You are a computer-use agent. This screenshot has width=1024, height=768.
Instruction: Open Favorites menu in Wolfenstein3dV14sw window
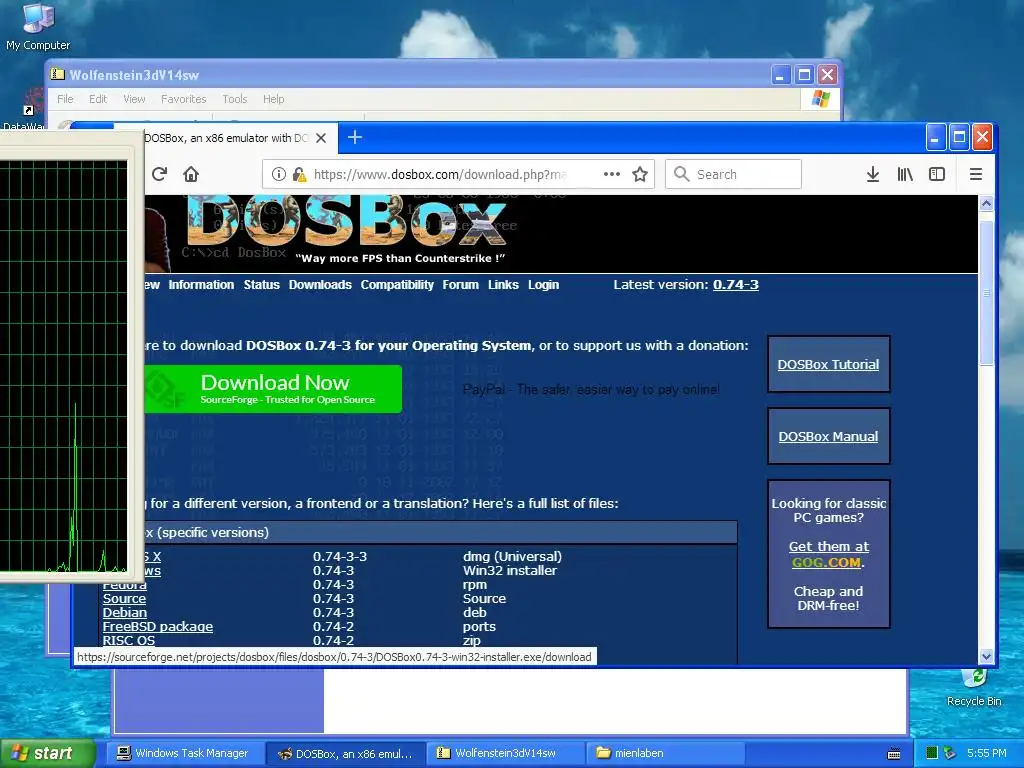point(184,99)
